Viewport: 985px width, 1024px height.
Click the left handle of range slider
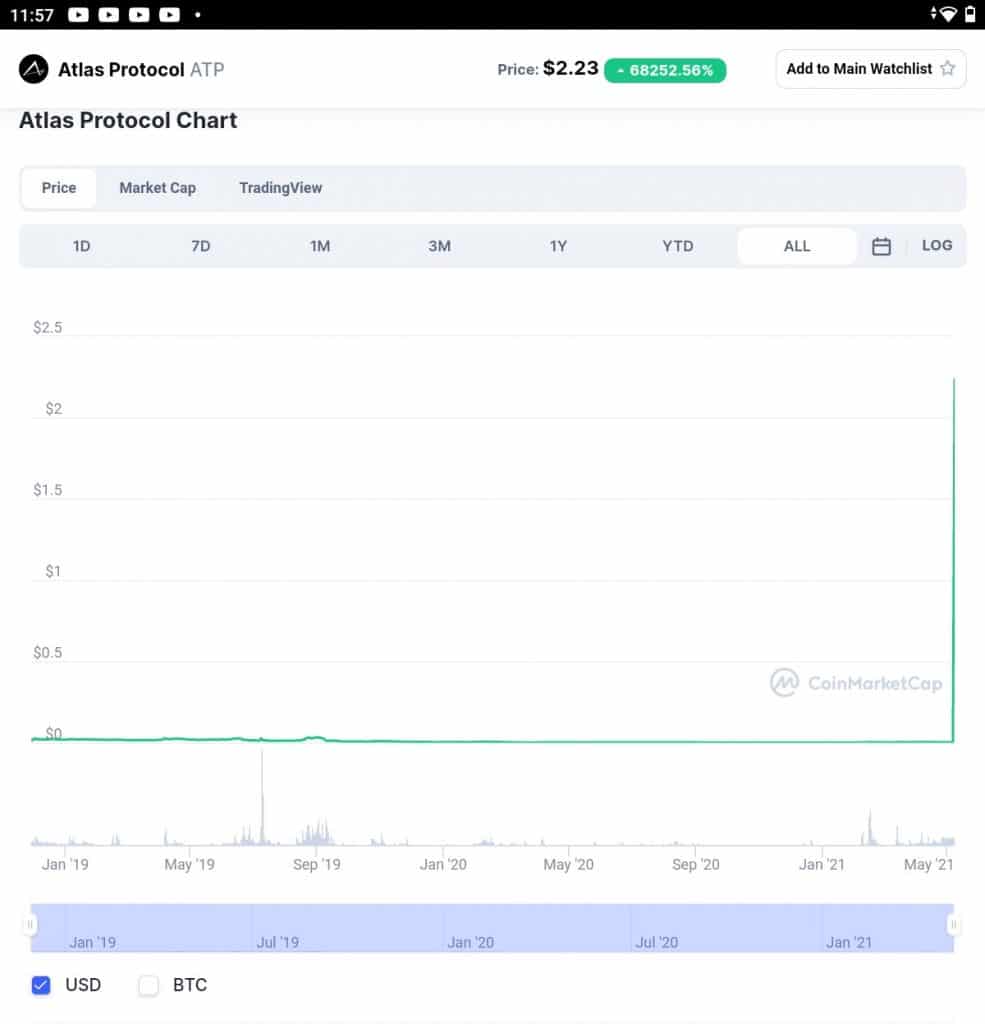pyautogui.click(x=29, y=924)
